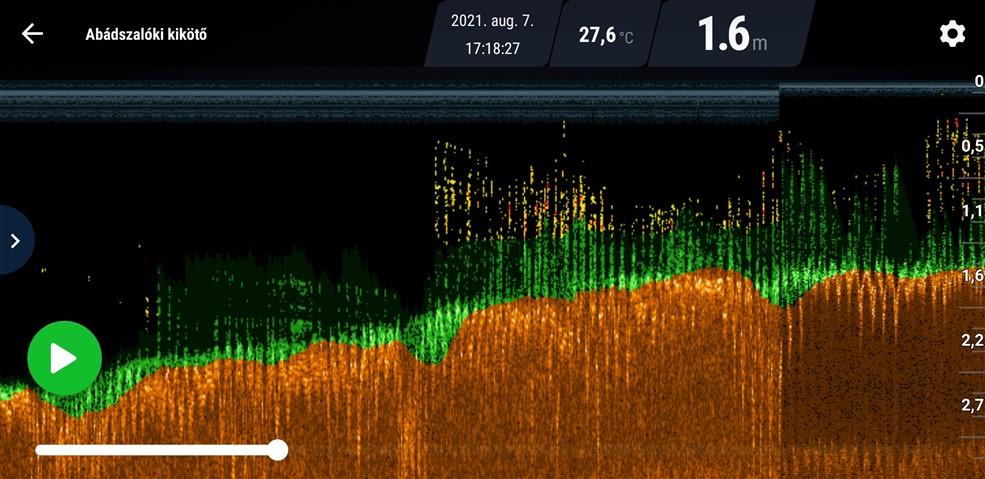Click the 2,2 depth scale label
This screenshot has height=479, width=985.
tap(972, 340)
